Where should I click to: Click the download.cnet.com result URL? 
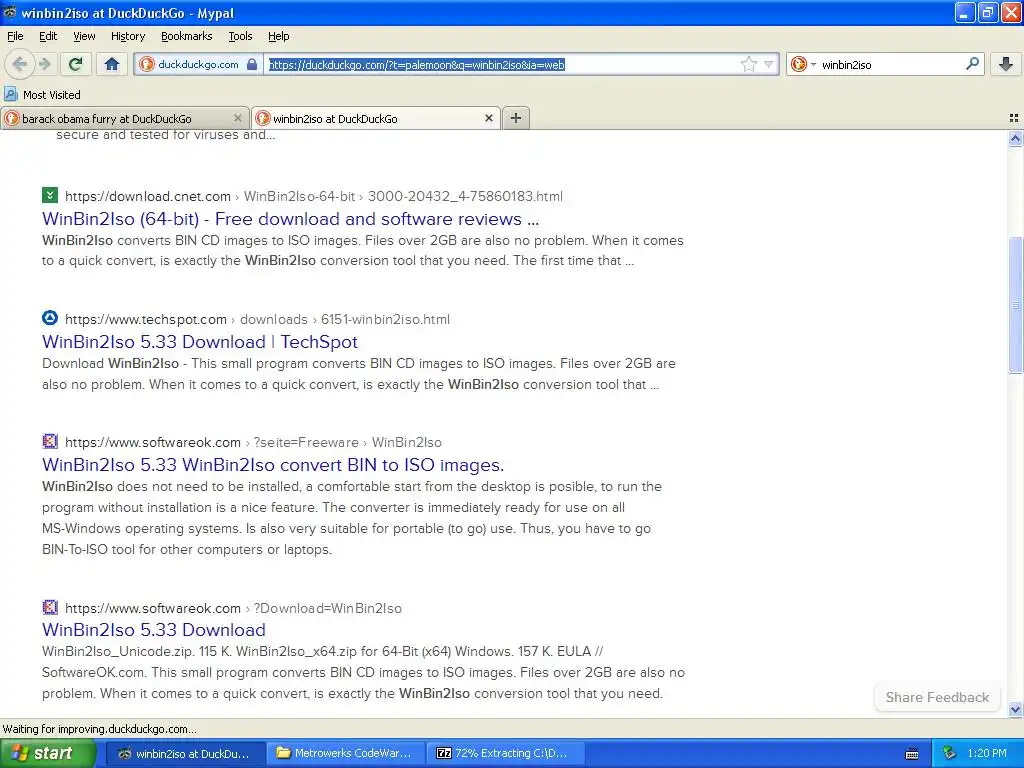313,197
